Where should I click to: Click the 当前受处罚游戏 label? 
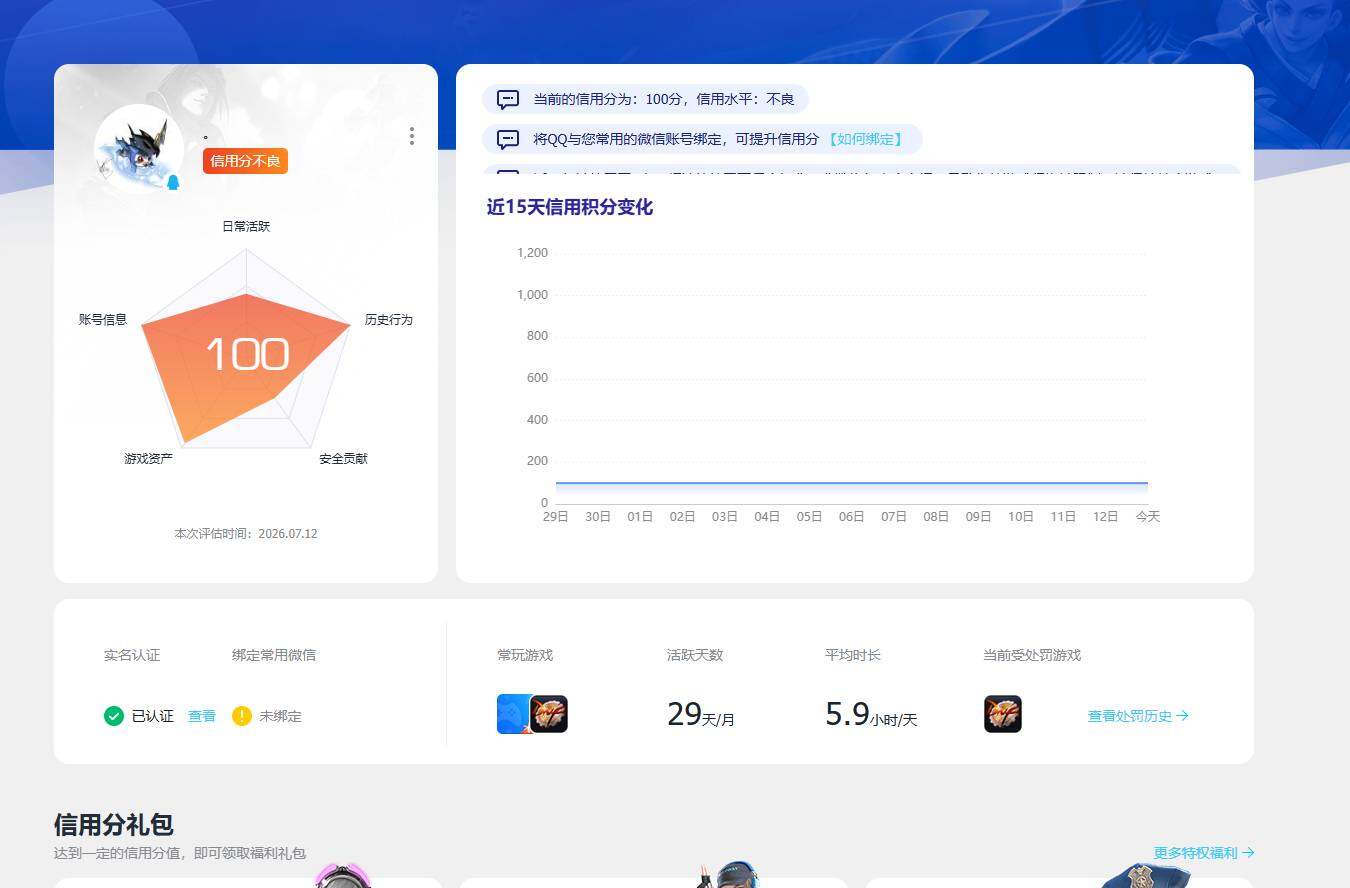pyautogui.click(x=1032, y=655)
